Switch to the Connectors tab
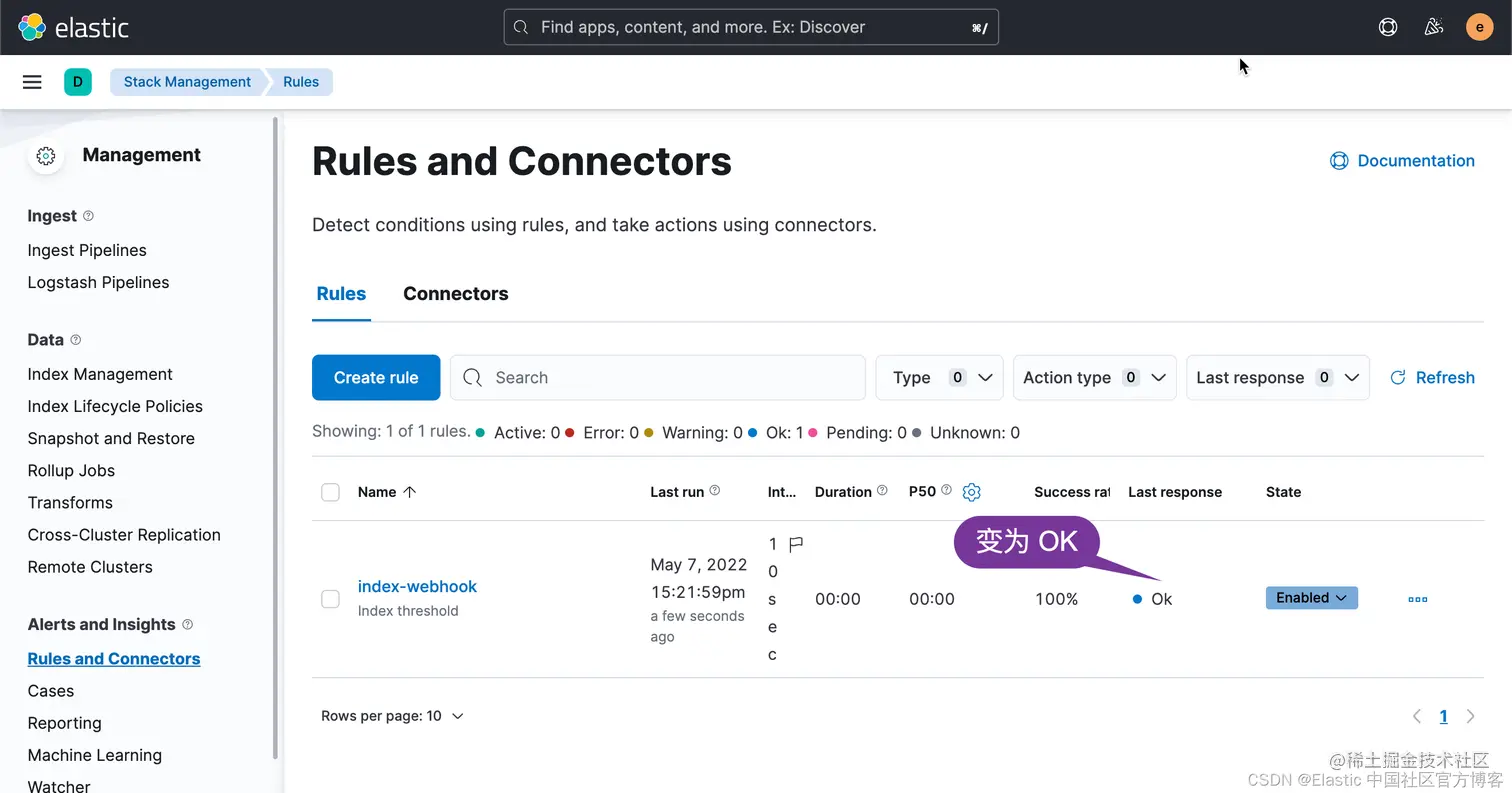The height and width of the screenshot is (793, 1512). click(455, 294)
